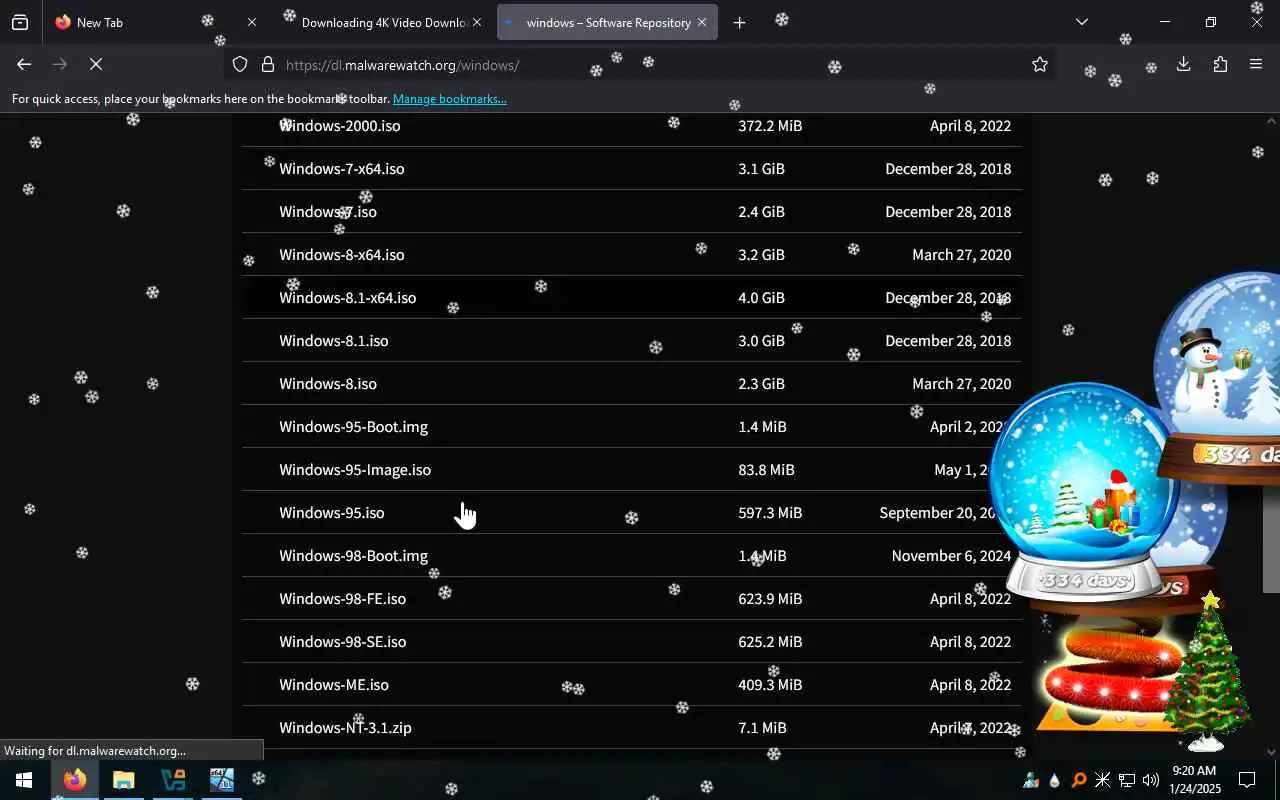The width and height of the screenshot is (1280, 800).
Task: Open a new tab with plus button
Action: point(739,22)
